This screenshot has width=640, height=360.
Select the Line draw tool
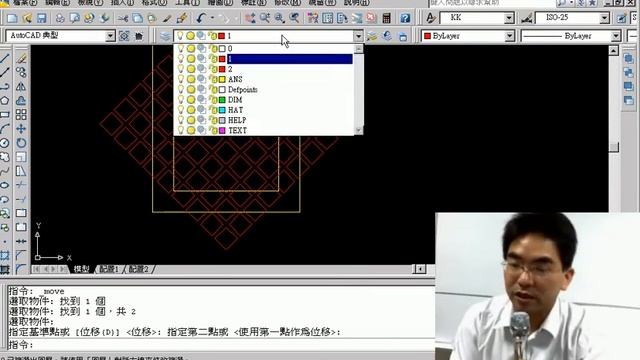pos(5,58)
